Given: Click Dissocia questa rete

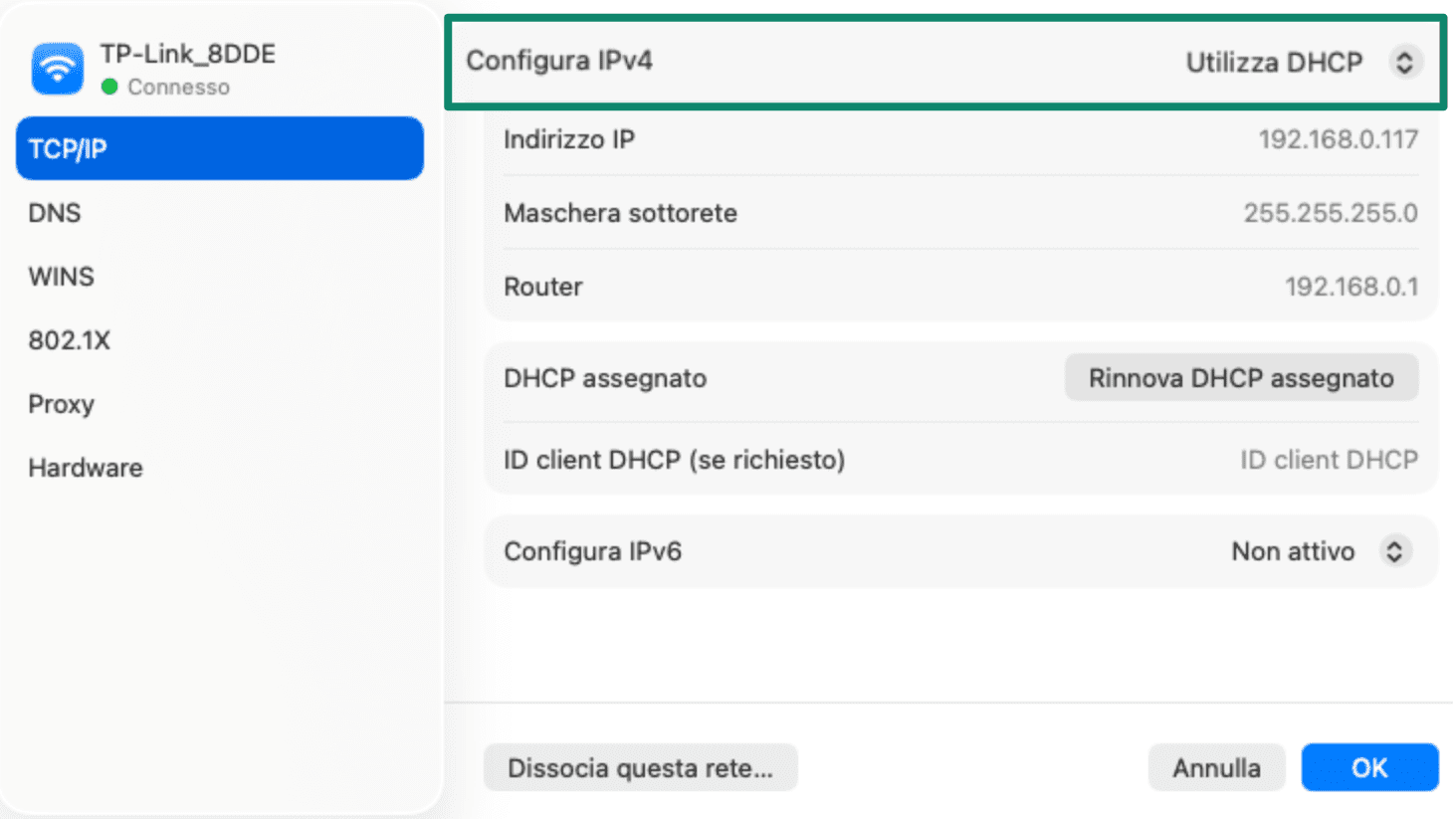Looking at the screenshot, I should pyautogui.click(x=640, y=766).
